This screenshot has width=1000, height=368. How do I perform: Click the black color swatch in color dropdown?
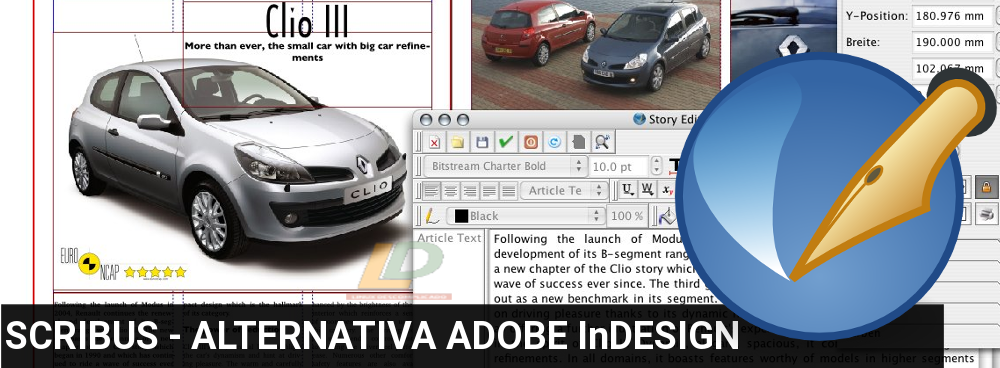point(460,216)
